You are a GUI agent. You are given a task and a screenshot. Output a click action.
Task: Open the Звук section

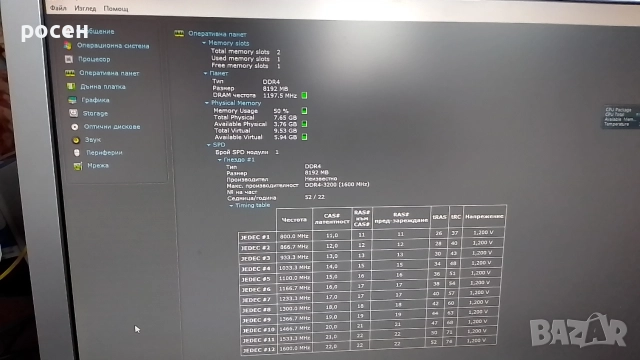point(93,140)
